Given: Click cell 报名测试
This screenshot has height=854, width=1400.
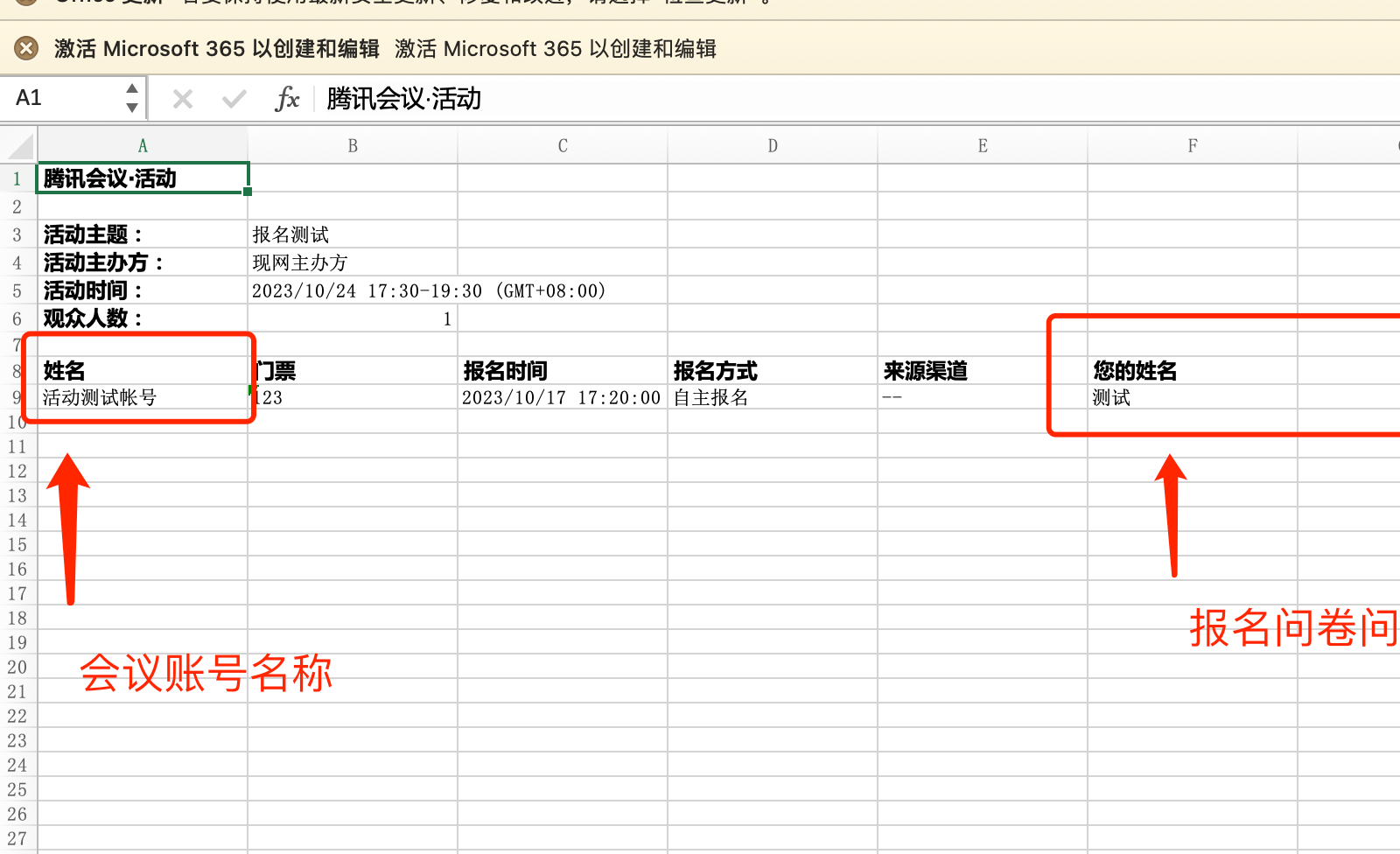Looking at the screenshot, I should tap(353, 234).
